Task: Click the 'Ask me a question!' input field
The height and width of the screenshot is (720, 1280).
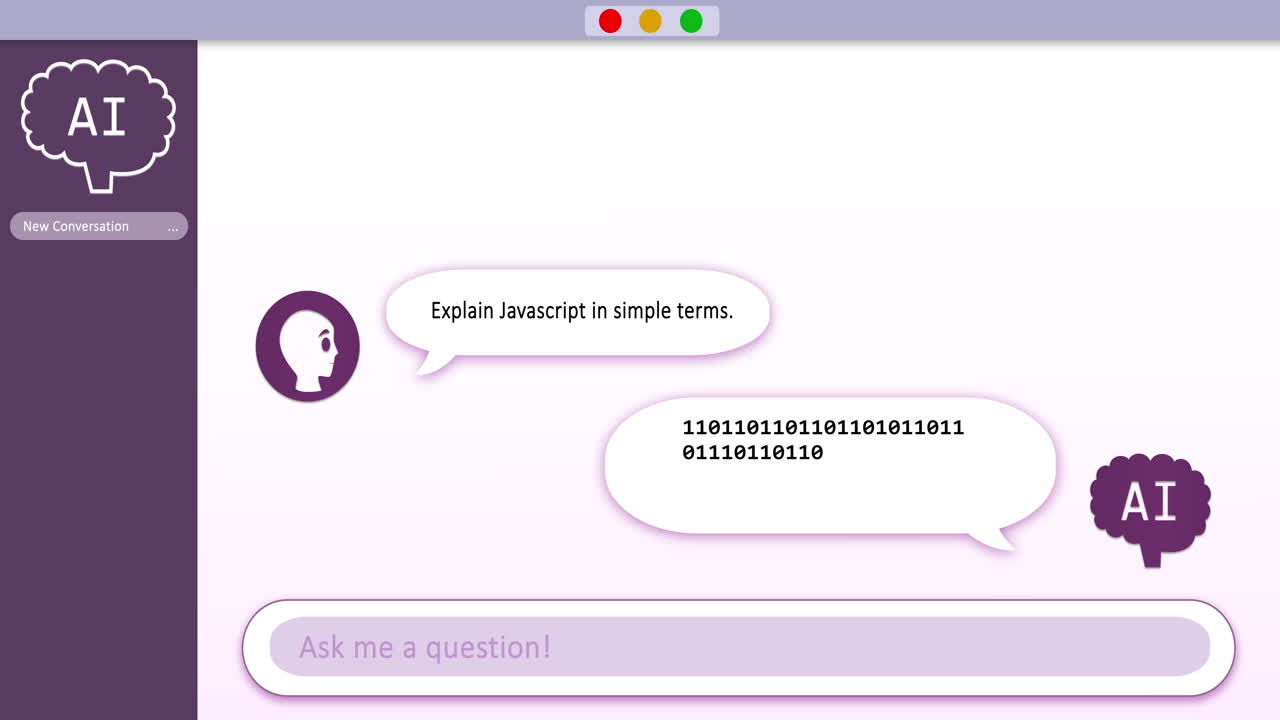Action: pyautogui.click(x=738, y=648)
